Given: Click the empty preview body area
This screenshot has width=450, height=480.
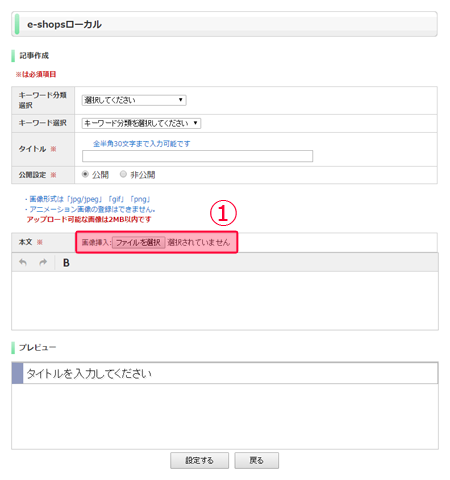Looking at the screenshot, I should click(225, 416).
